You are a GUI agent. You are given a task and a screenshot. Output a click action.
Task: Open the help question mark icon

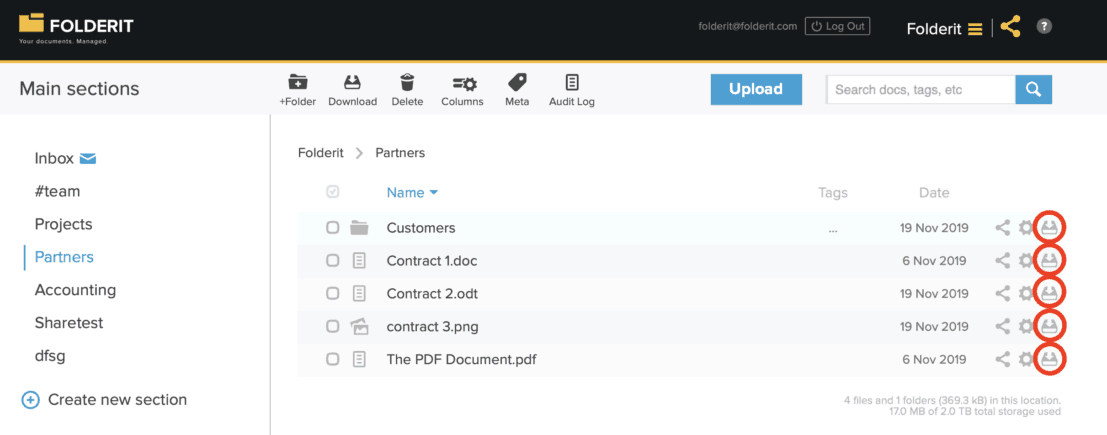1044,27
